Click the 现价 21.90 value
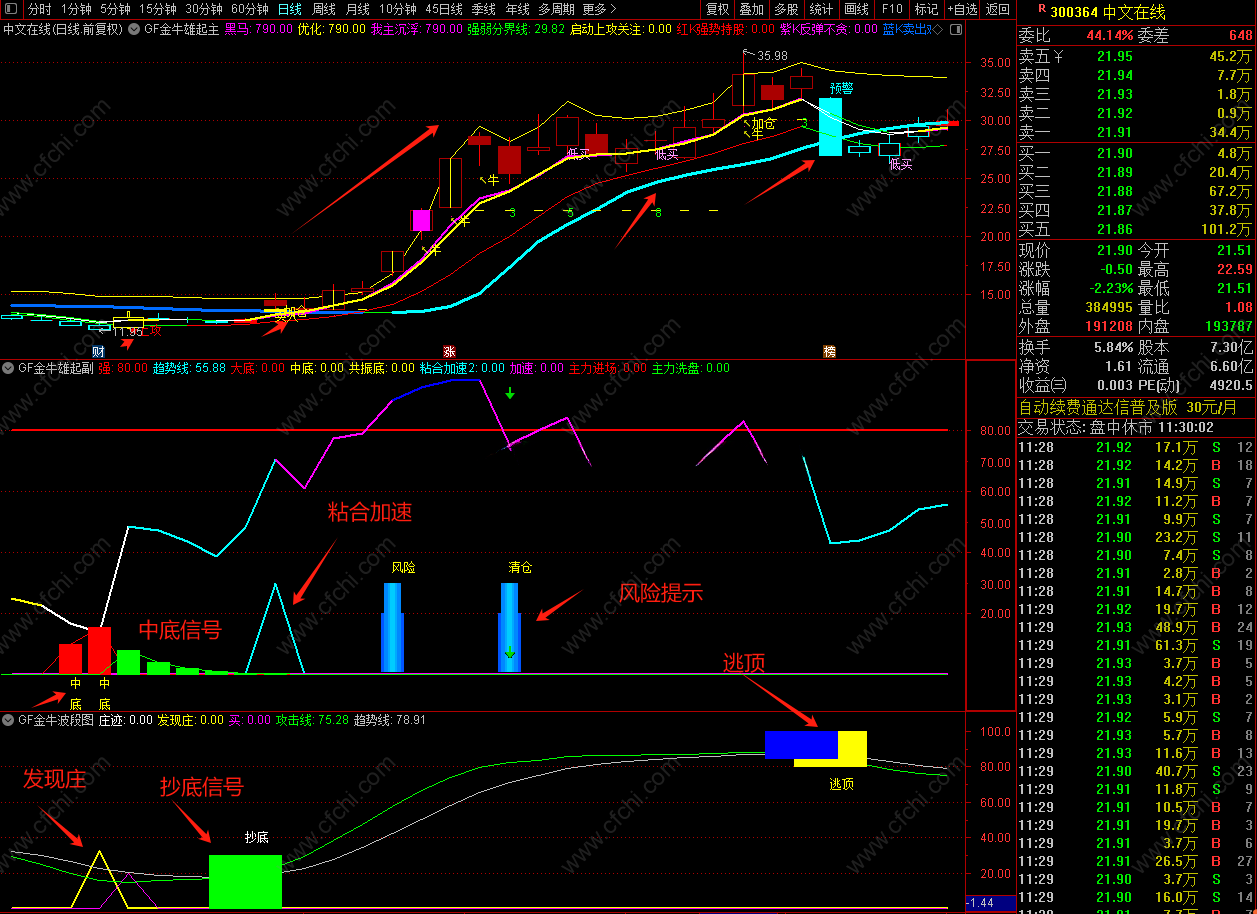Image resolution: width=1257 pixels, height=914 pixels. 1115,250
